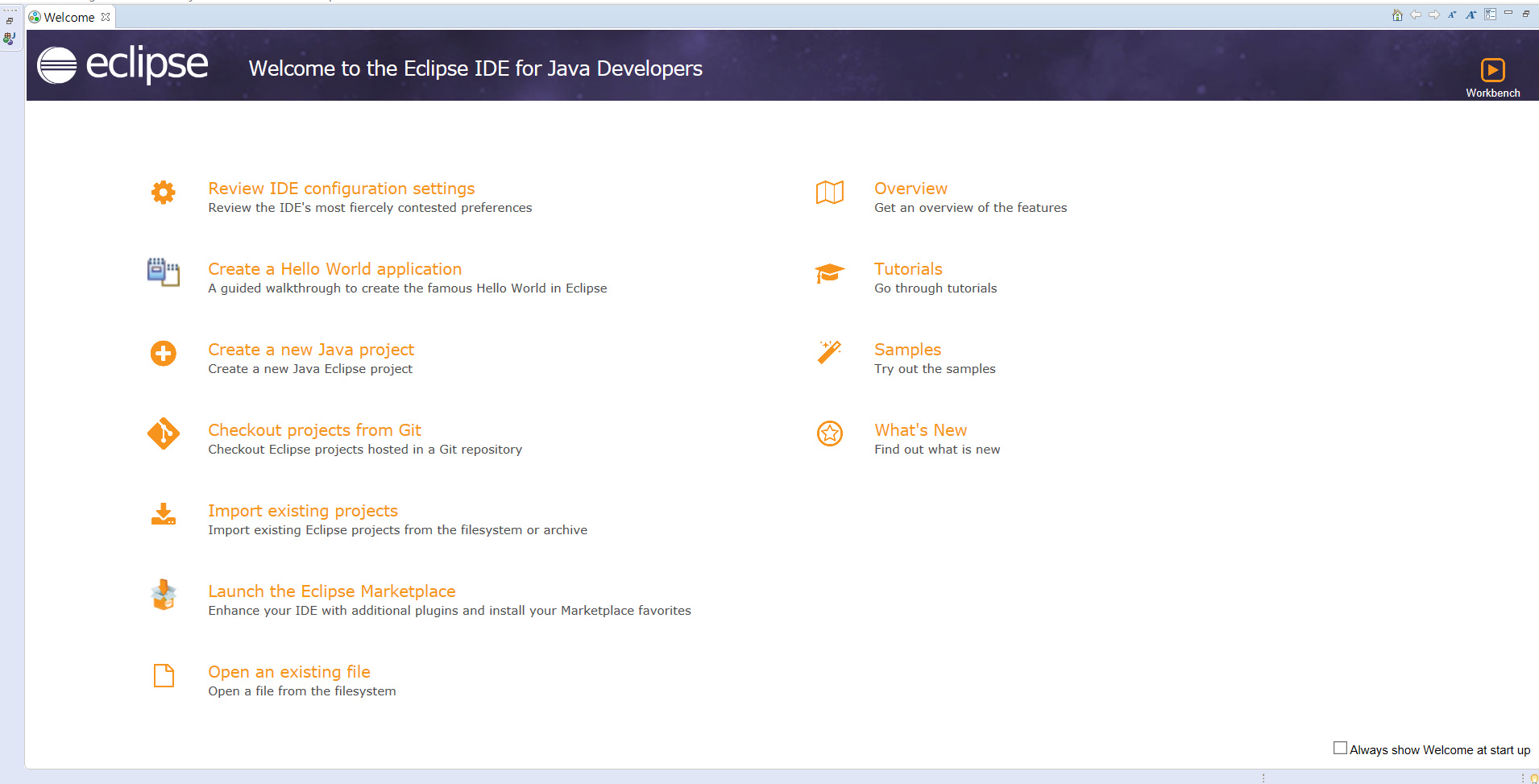The width and height of the screenshot is (1539, 784).
Task: Click 'Welcome to the Eclipse IDE for Java Developers' heading
Action: tap(475, 68)
